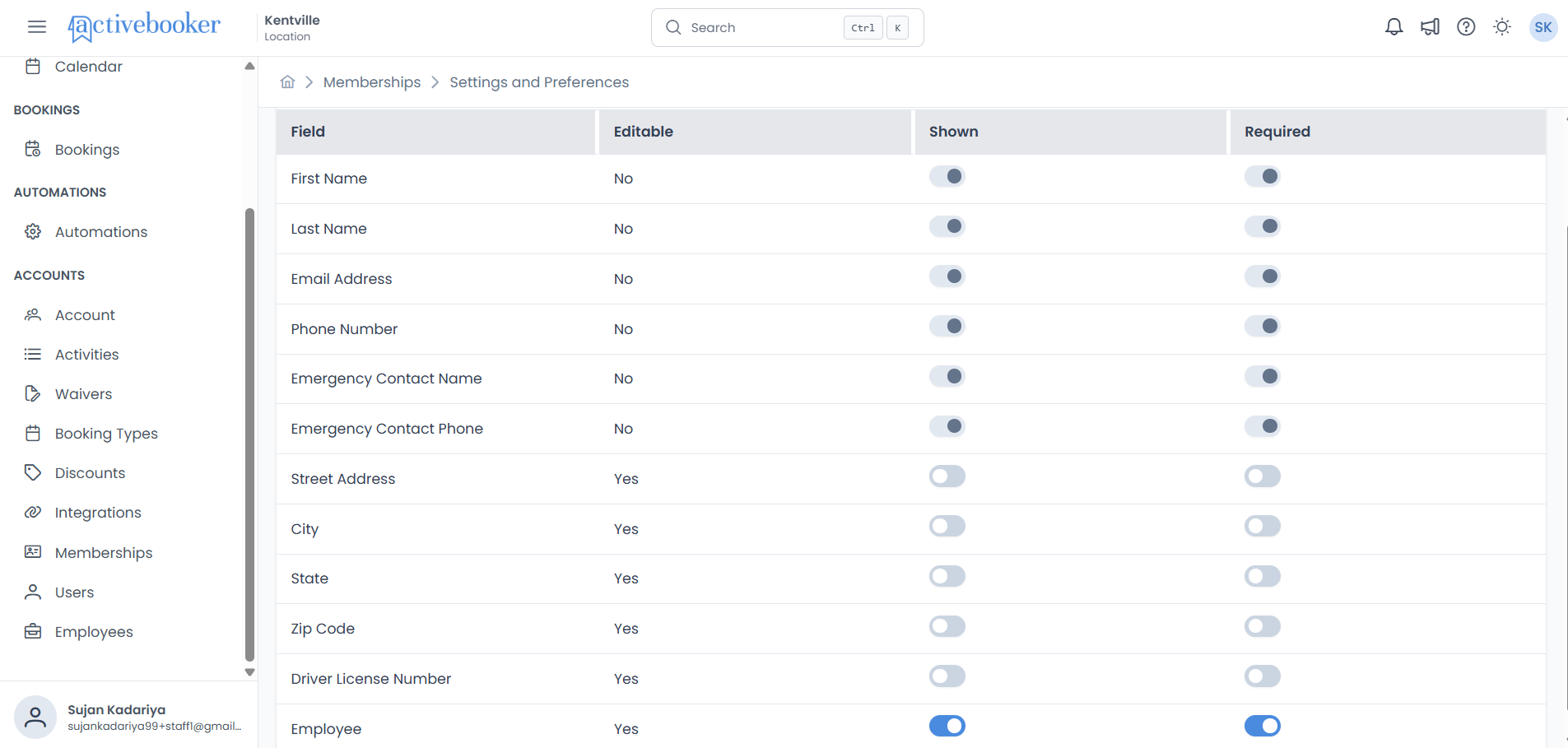
Task: Click Last Name field text
Action: click(x=328, y=229)
